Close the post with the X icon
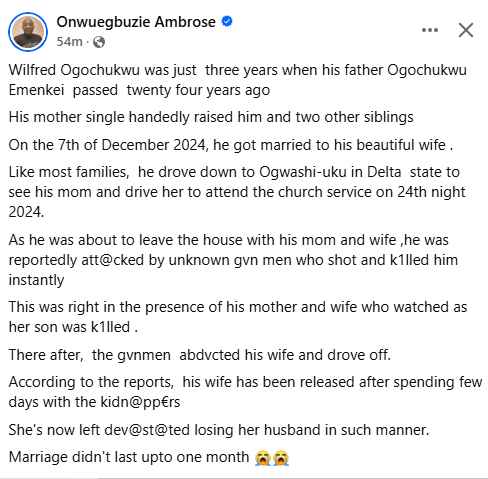Screen dimensions: 488x479 point(466,30)
